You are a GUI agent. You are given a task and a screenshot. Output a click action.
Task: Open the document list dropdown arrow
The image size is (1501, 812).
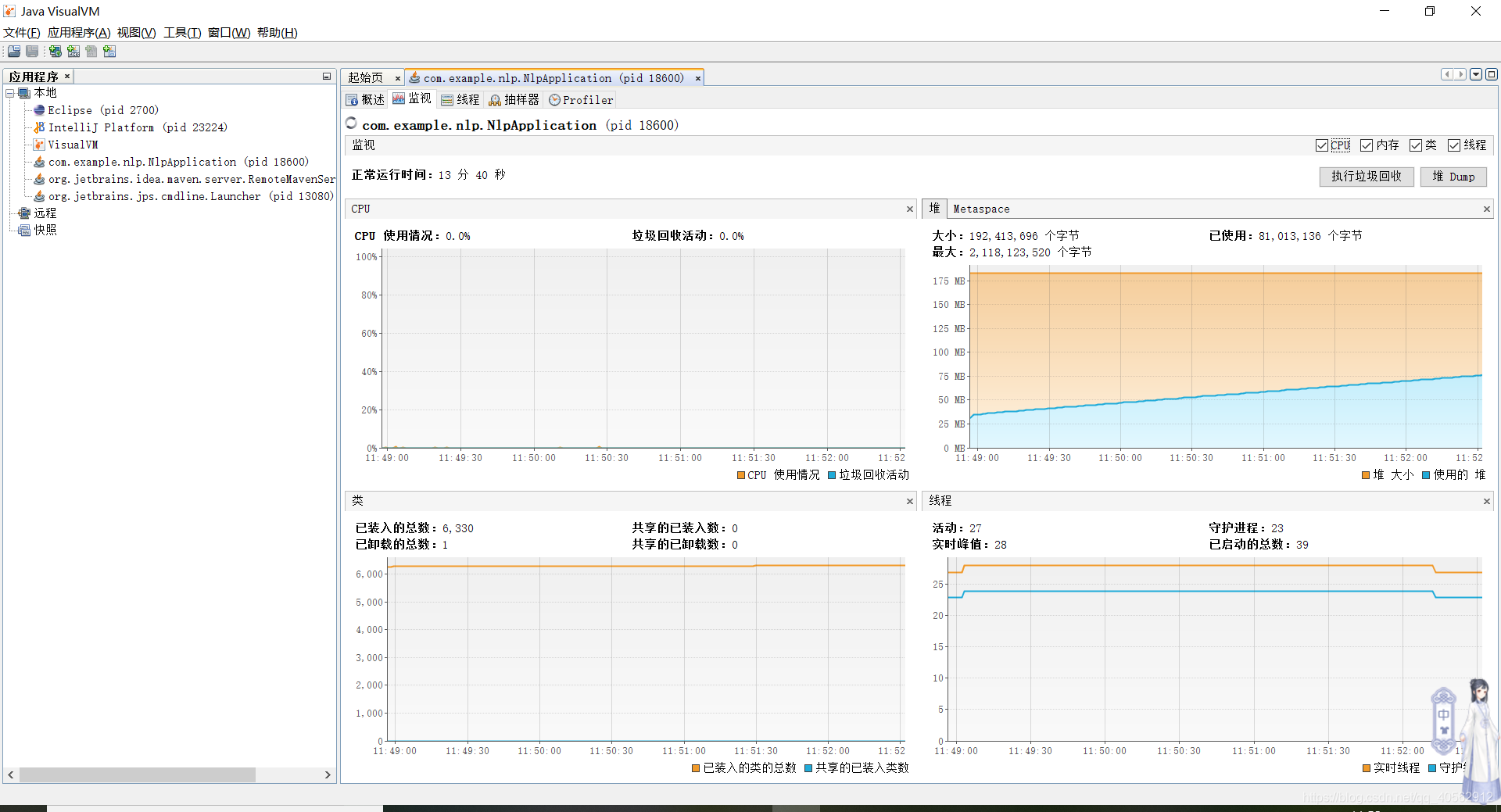pos(1476,74)
